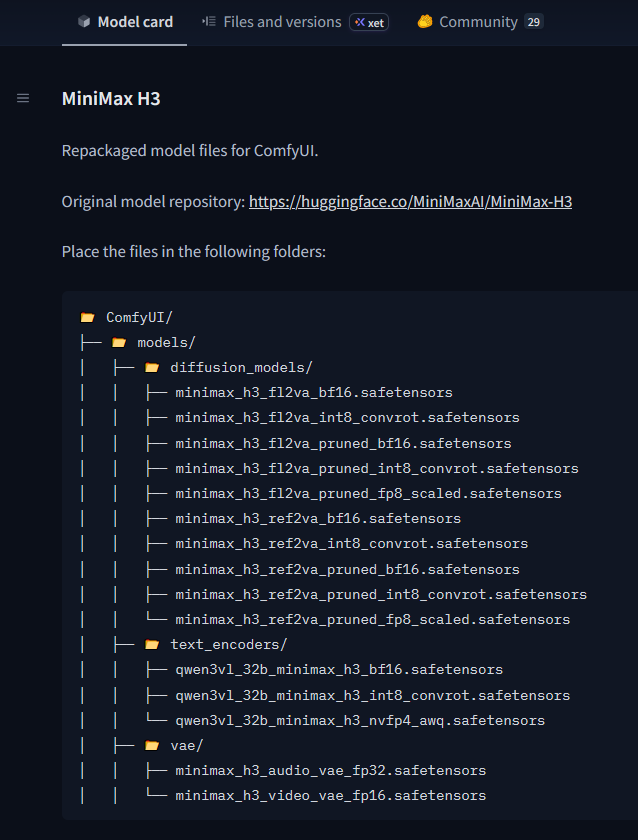Click minimax_h3_ref2va_pruned_fp8_scaled.safetensors
This screenshot has width=638, height=840.
pyautogui.click(x=373, y=620)
